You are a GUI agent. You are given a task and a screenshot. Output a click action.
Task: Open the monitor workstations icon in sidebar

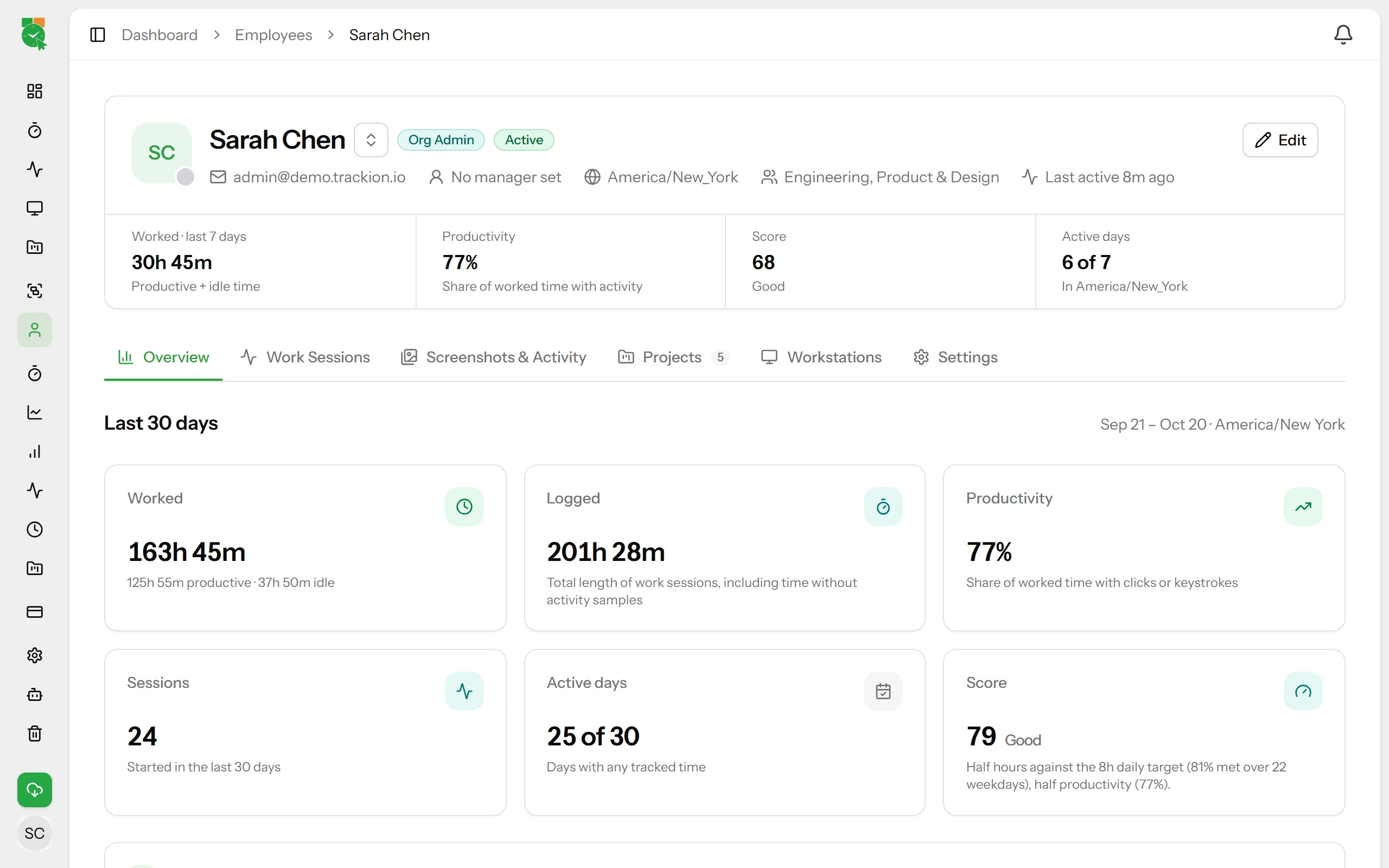[x=34, y=208]
